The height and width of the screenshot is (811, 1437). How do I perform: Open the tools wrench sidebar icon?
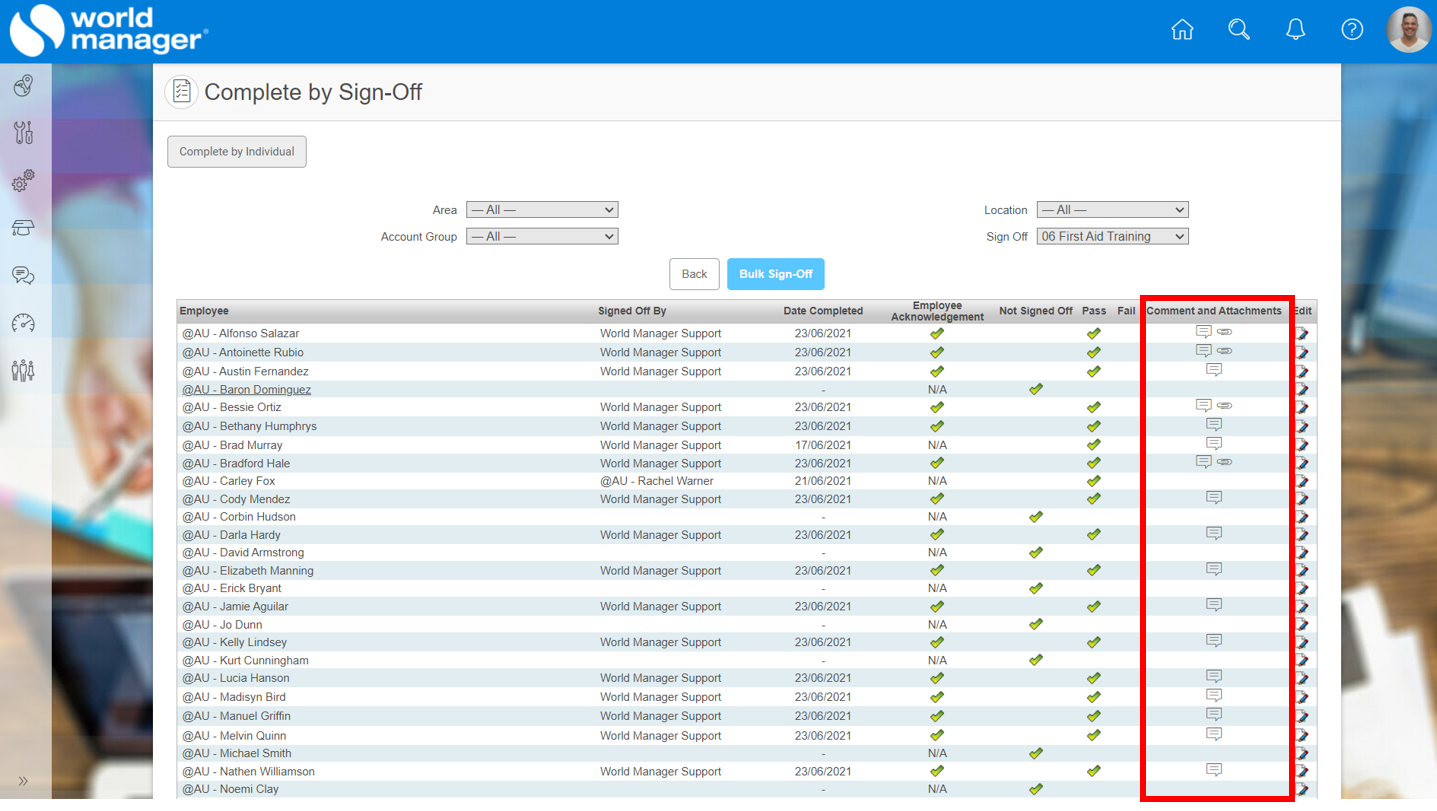(23, 132)
